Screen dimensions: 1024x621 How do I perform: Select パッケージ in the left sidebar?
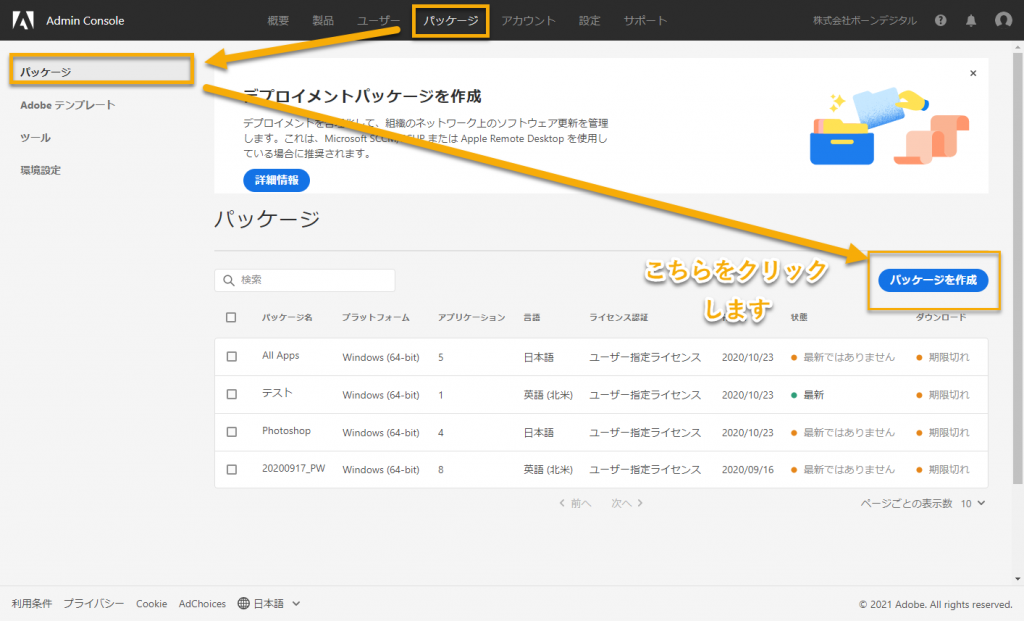coord(102,71)
